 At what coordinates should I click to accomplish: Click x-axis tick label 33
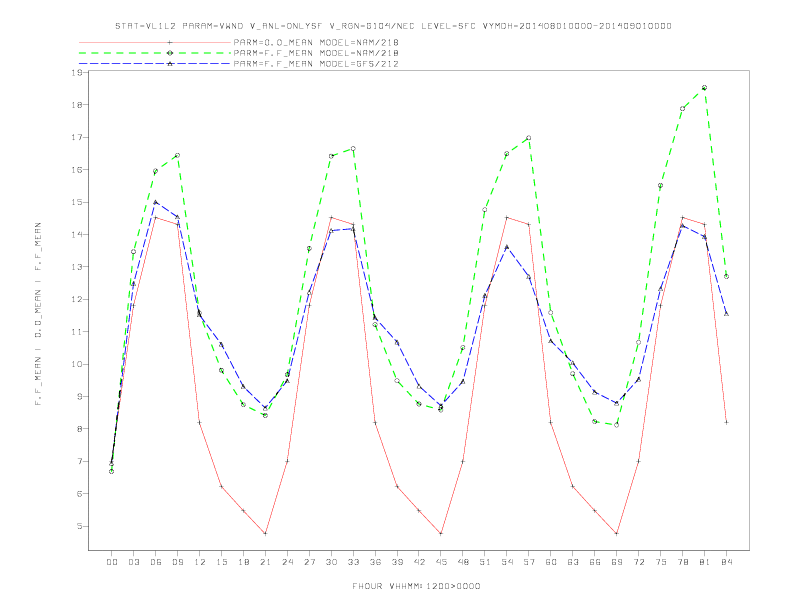click(x=353, y=562)
